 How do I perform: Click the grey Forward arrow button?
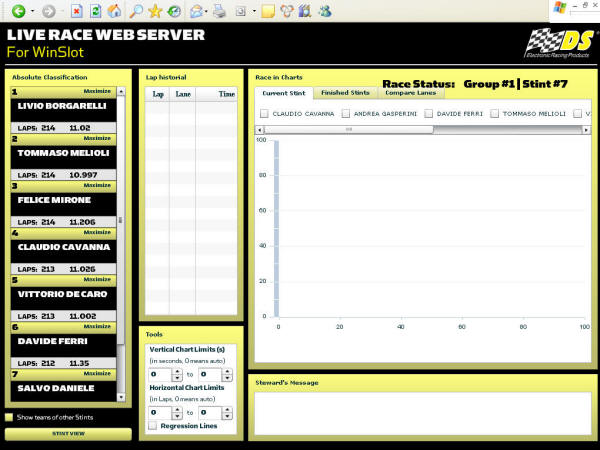point(49,11)
